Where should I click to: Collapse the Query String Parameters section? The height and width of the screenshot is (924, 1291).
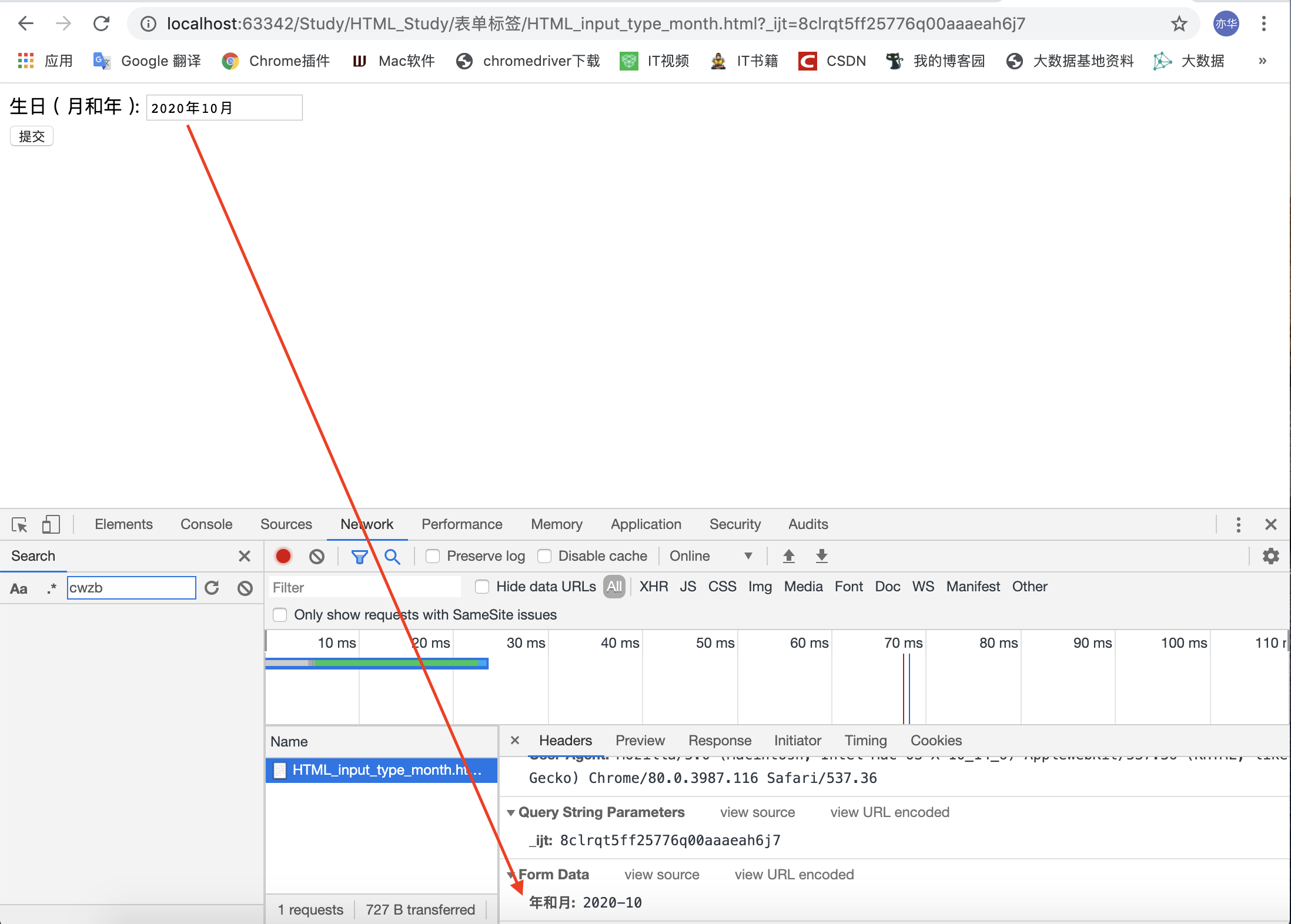[x=511, y=813]
